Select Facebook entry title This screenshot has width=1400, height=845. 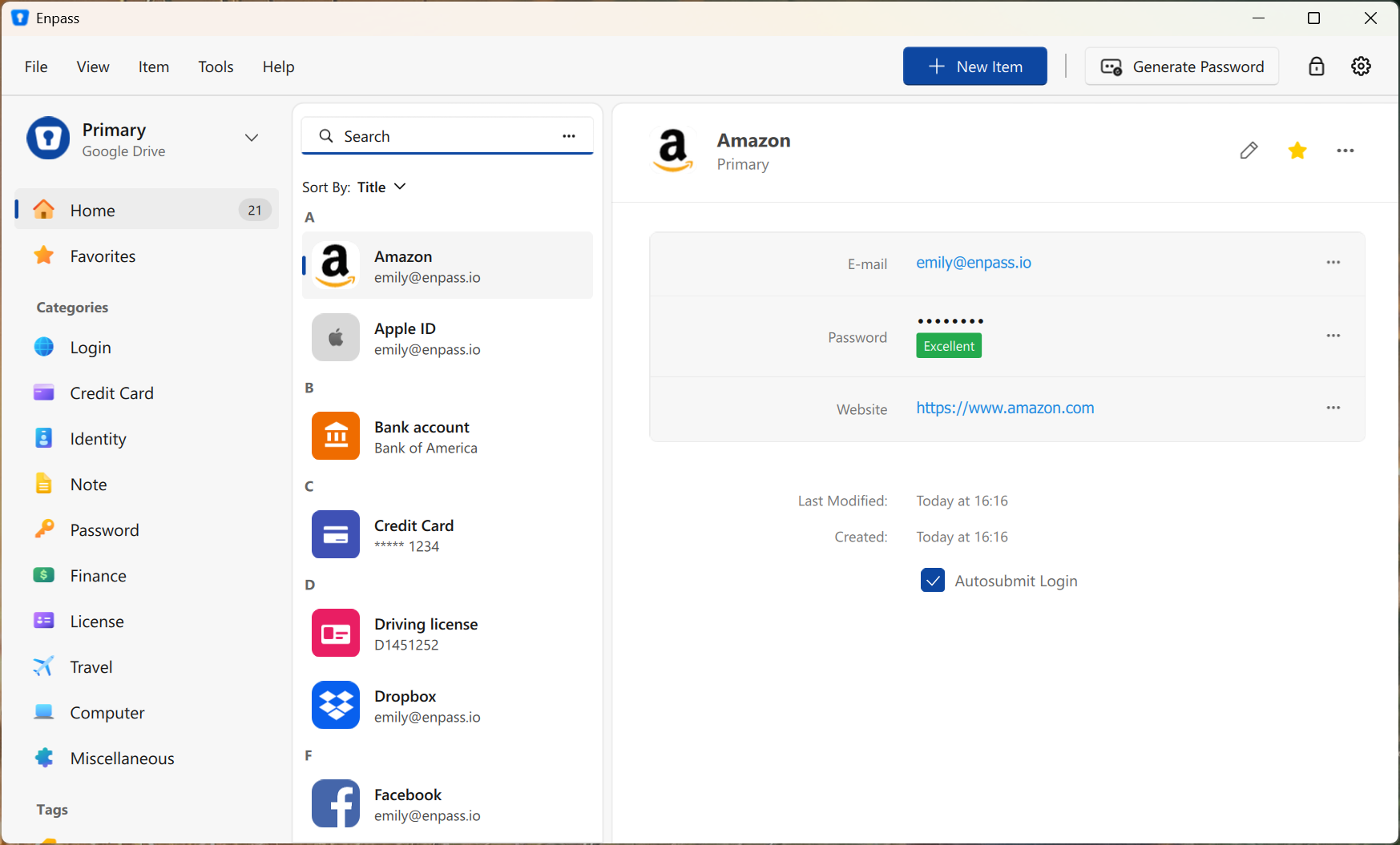tap(408, 795)
